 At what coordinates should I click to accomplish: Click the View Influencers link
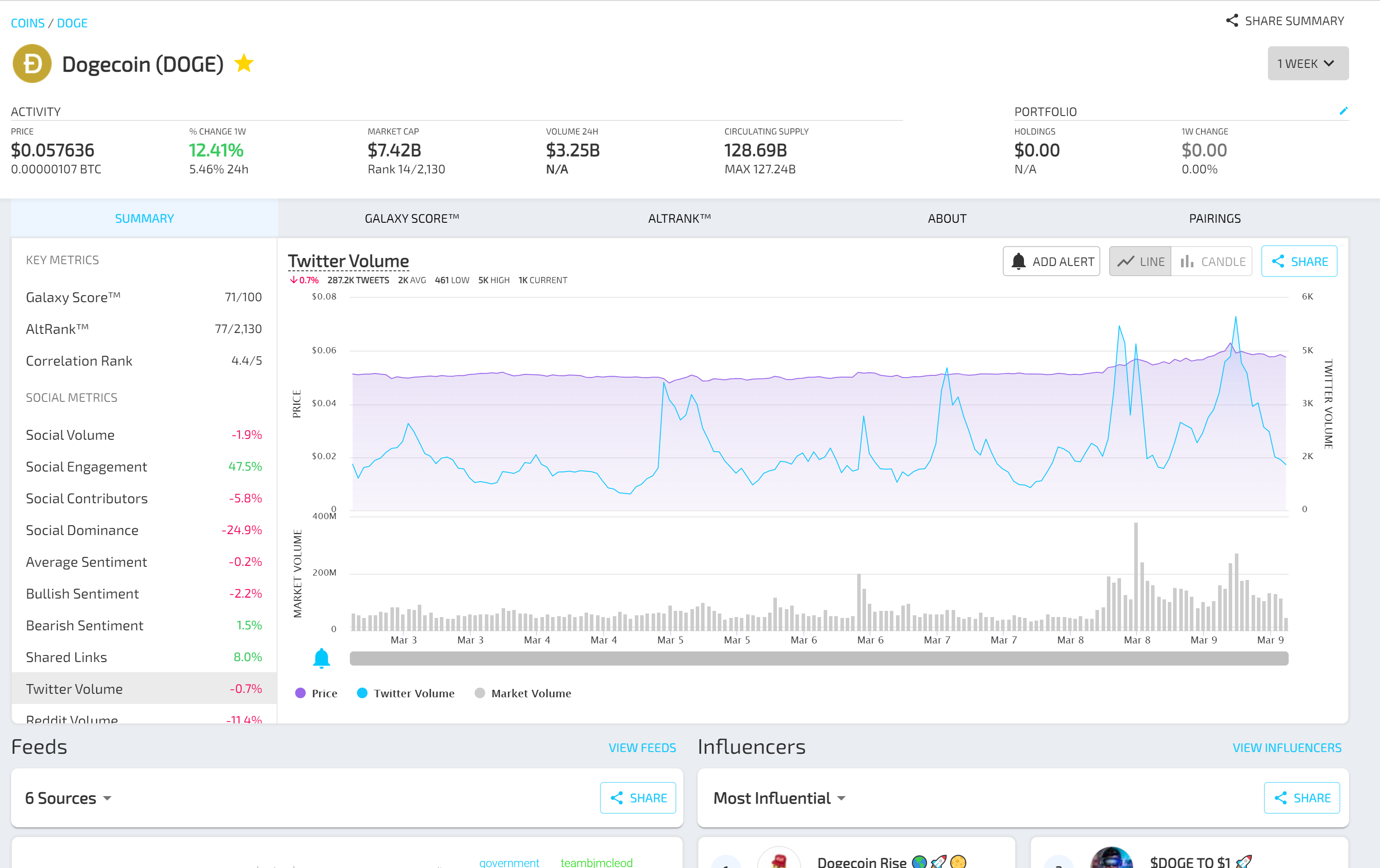(x=1286, y=748)
